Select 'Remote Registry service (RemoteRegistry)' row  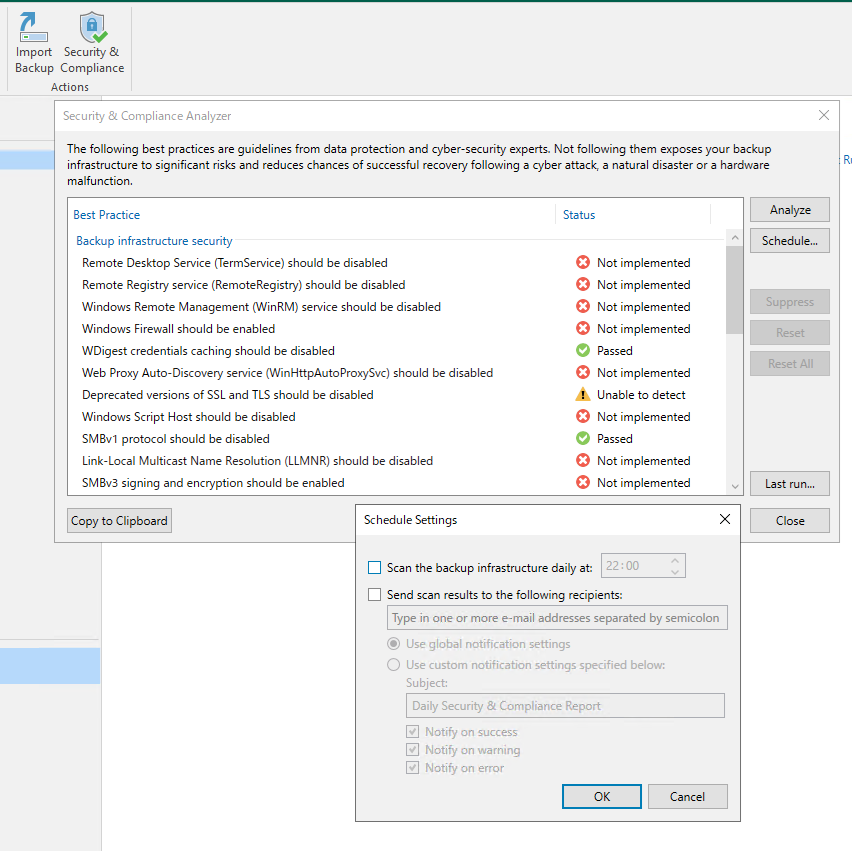click(x=397, y=284)
